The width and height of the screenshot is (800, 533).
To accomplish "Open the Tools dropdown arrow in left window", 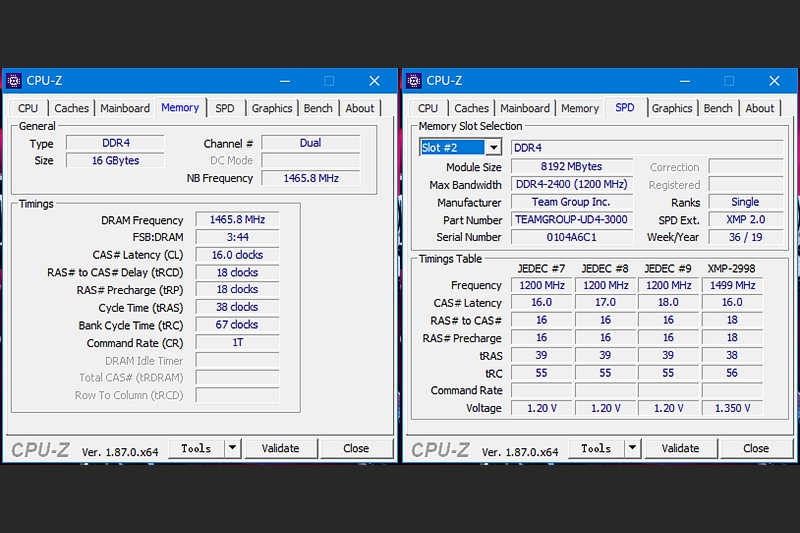I will click(232, 448).
